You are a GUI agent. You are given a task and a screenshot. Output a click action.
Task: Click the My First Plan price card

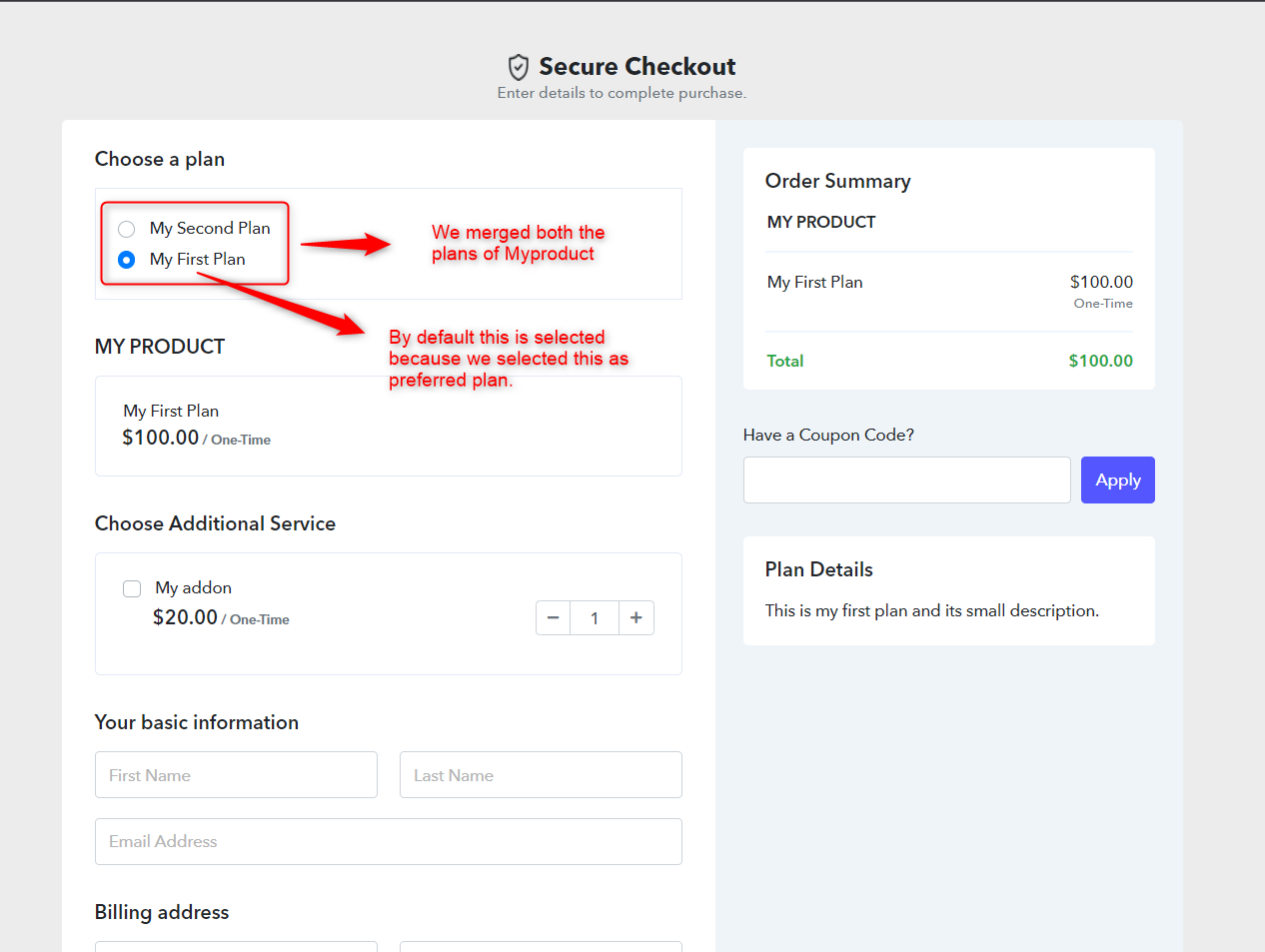pyautogui.click(x=389, y=427)
